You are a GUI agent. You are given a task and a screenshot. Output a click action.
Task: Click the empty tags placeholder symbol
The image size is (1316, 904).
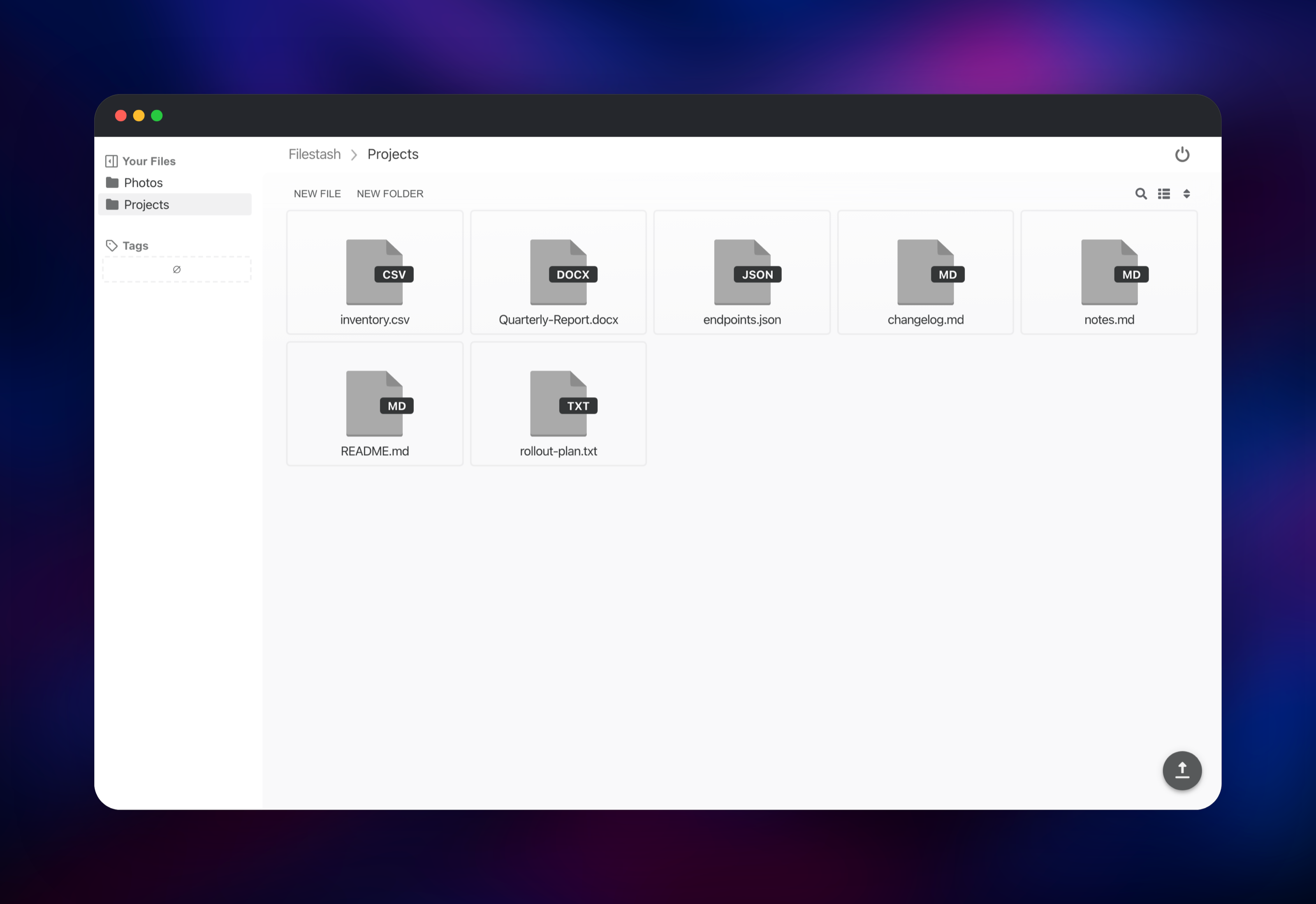tap(177, 270)
